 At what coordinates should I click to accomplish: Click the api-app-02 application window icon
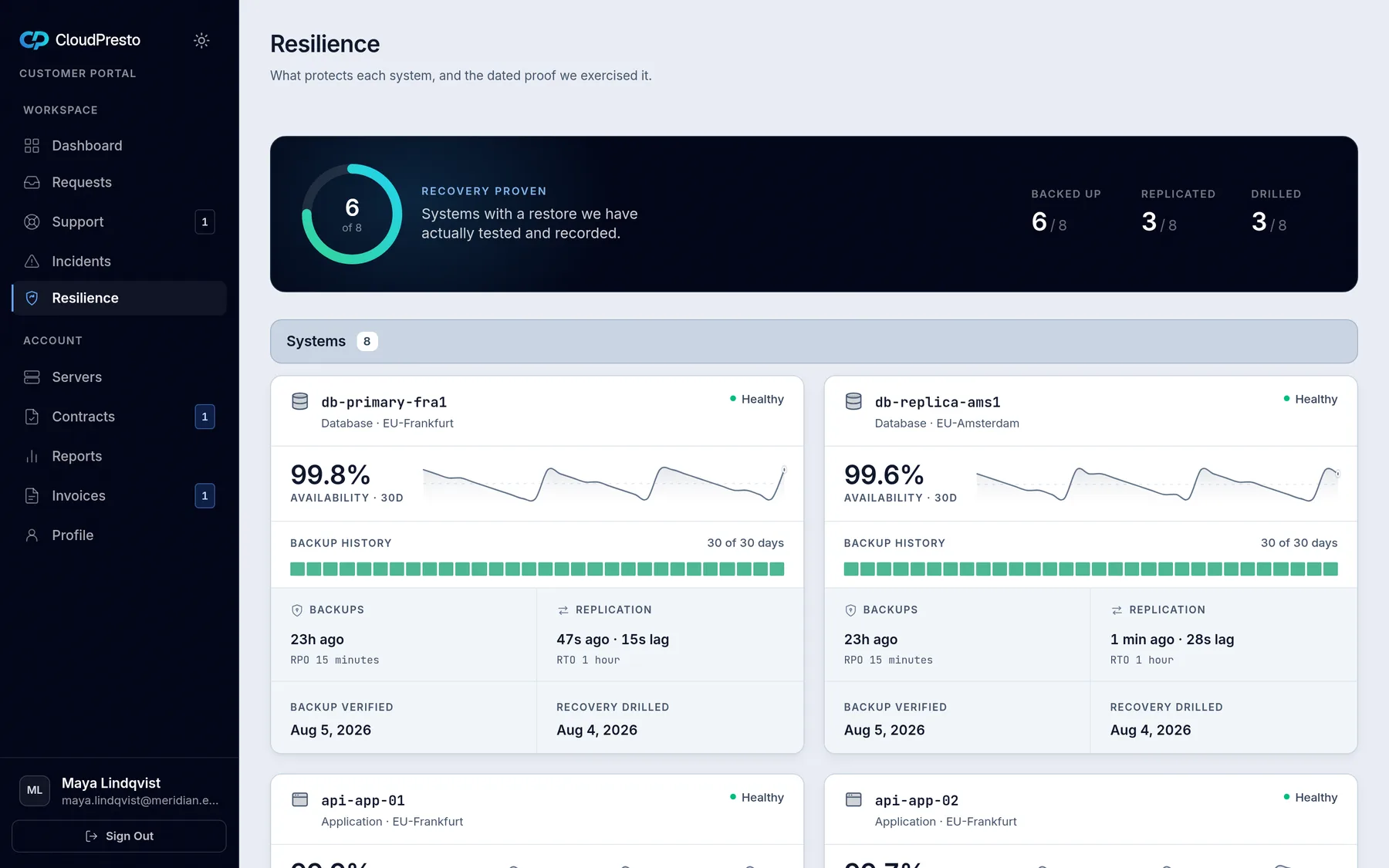pyautogui.click(x=853, y=799)
